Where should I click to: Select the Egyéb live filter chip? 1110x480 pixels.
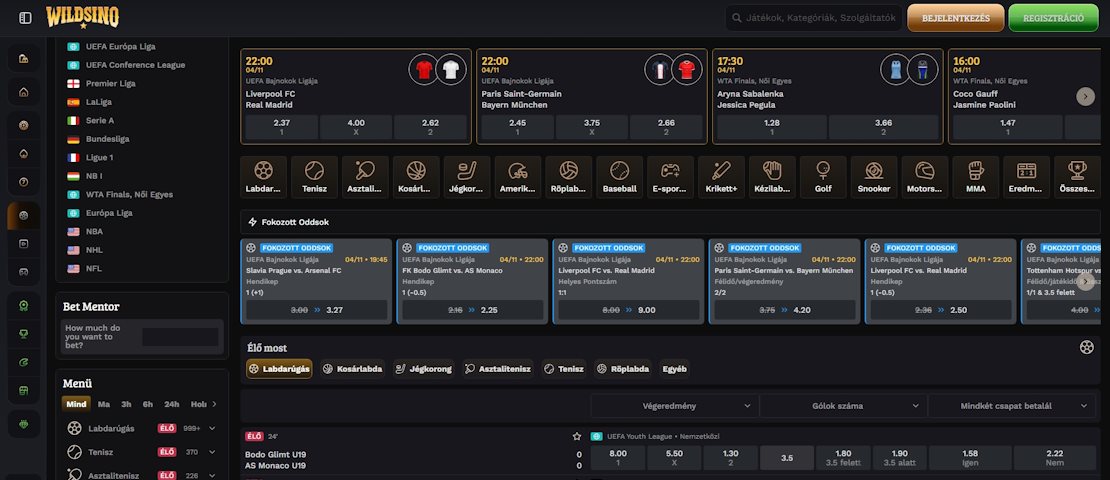(674, 369)
